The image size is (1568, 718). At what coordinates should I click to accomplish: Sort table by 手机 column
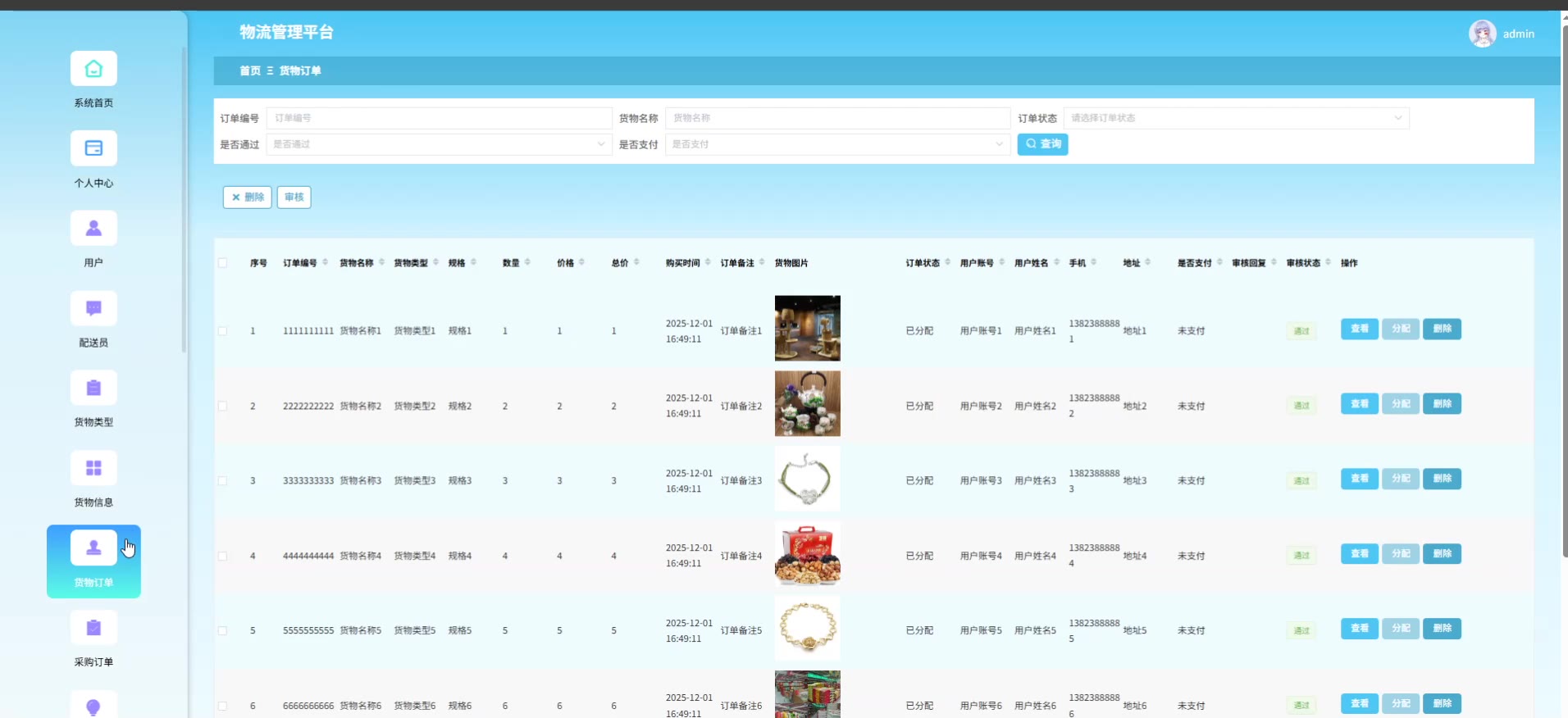point(1094,262)
